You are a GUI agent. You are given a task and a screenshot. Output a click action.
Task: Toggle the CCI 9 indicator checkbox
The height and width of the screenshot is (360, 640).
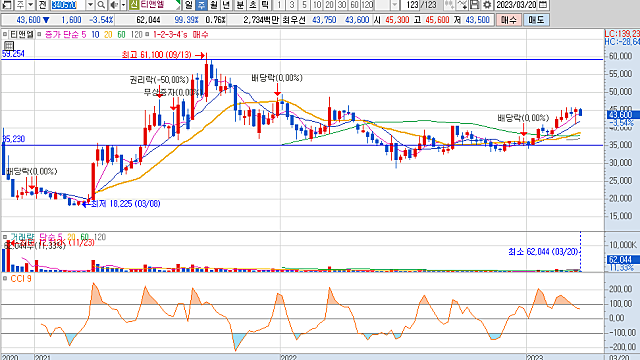(x=5, y=279)
